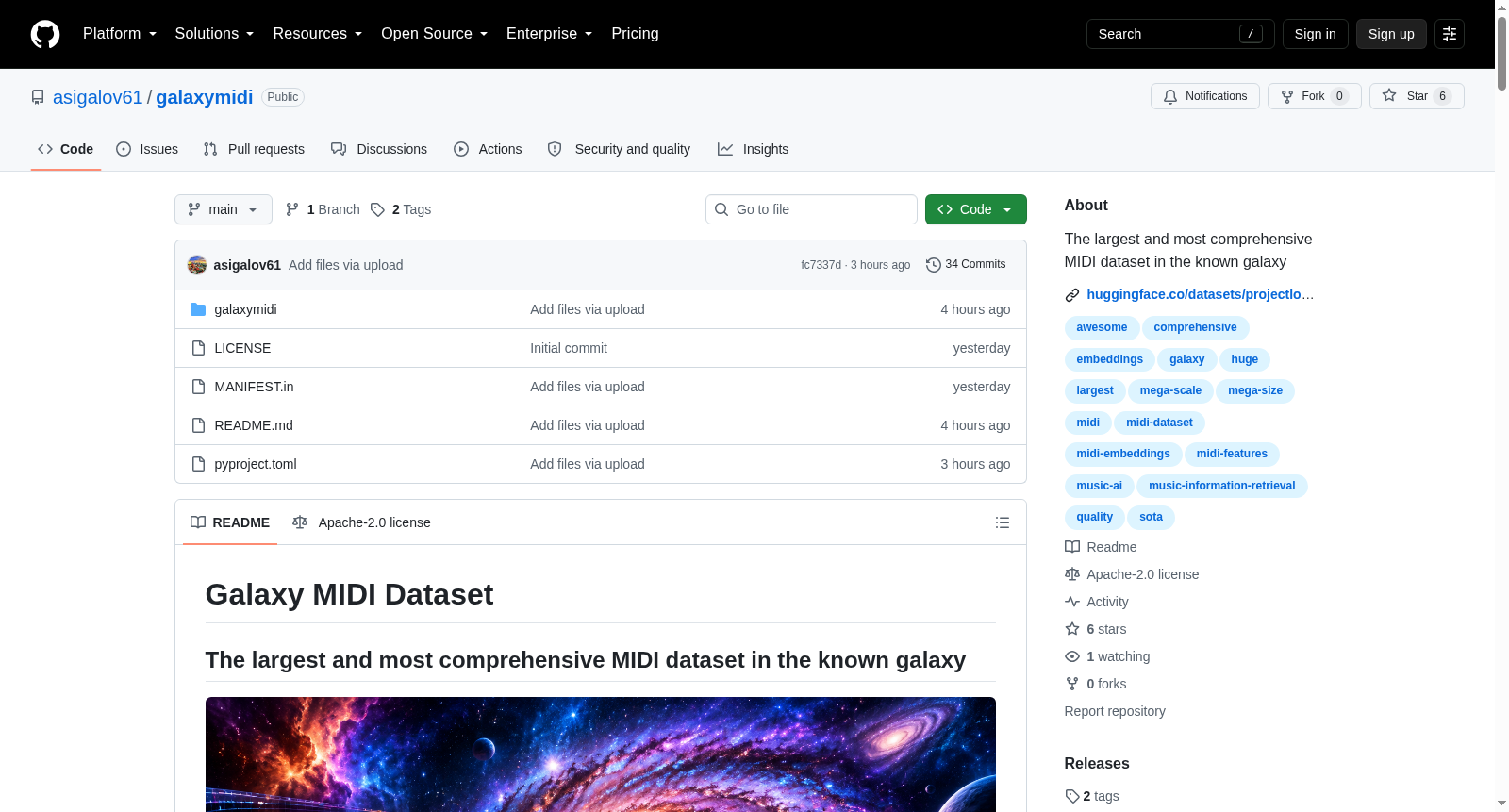
Task: Select the Apache-2.0 license tab in README
Action: coord(361,522)
